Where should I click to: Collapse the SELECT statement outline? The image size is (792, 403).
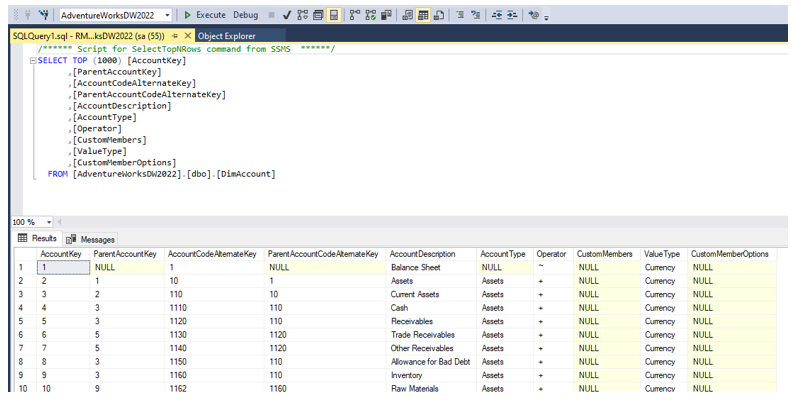pos(33,60)
